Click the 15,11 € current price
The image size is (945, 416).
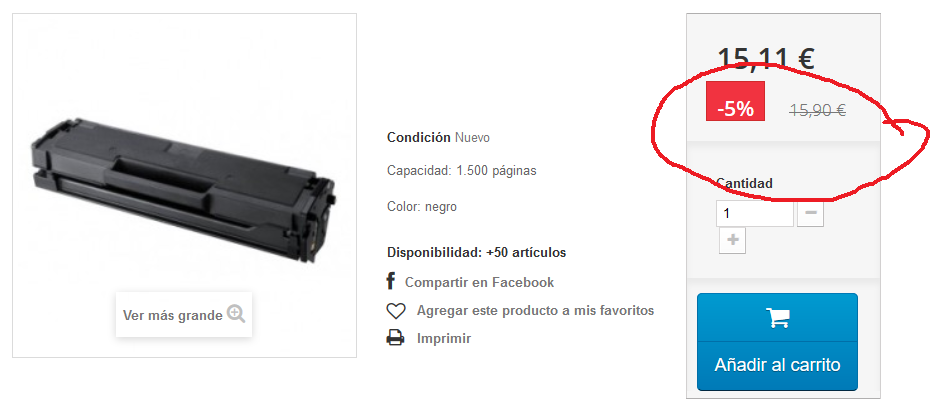click(766, 59)
